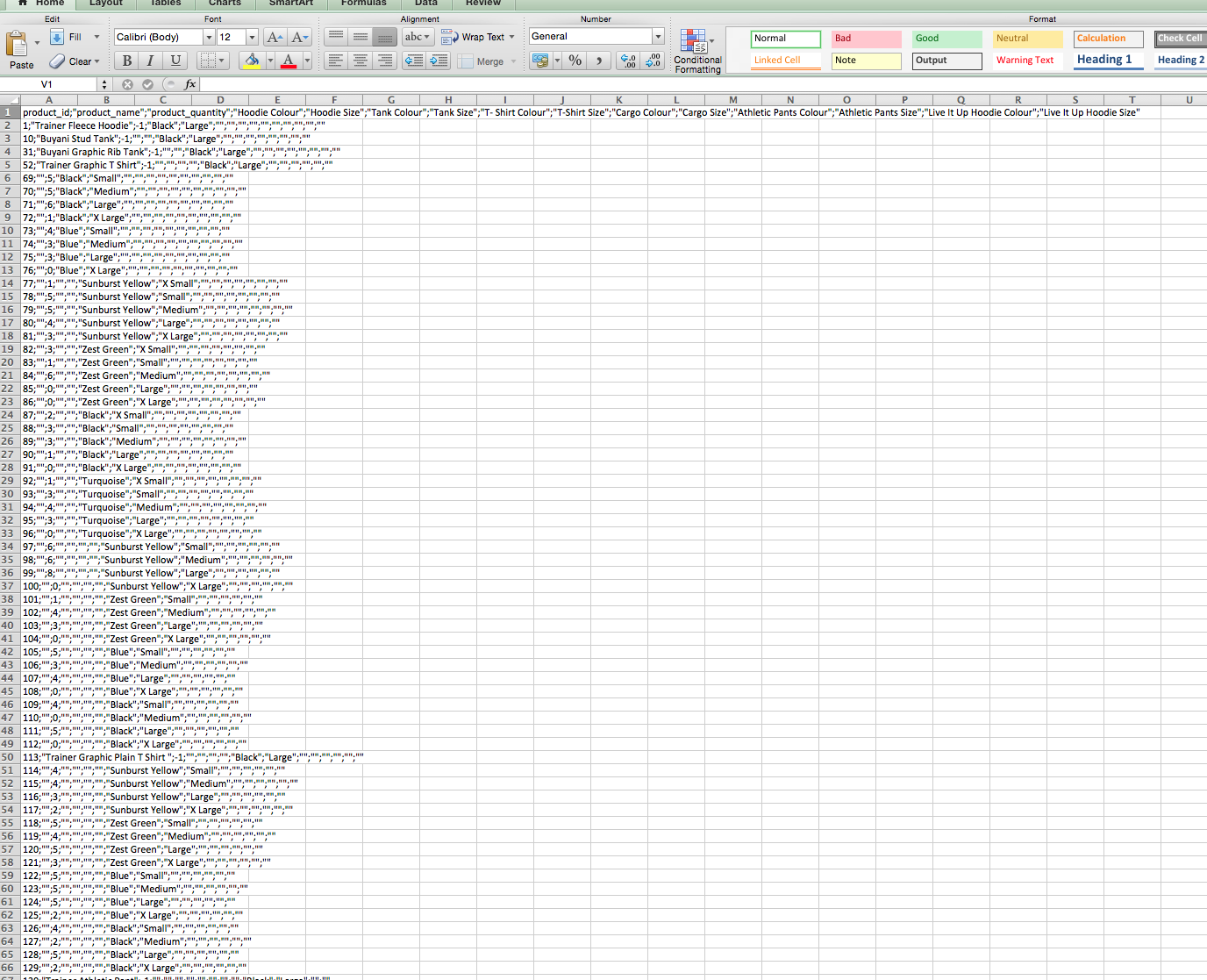Open the Paste options arrow
The height and width of the screenshot is (980, 1207).
pyautogui.click(x=37, y=42)
